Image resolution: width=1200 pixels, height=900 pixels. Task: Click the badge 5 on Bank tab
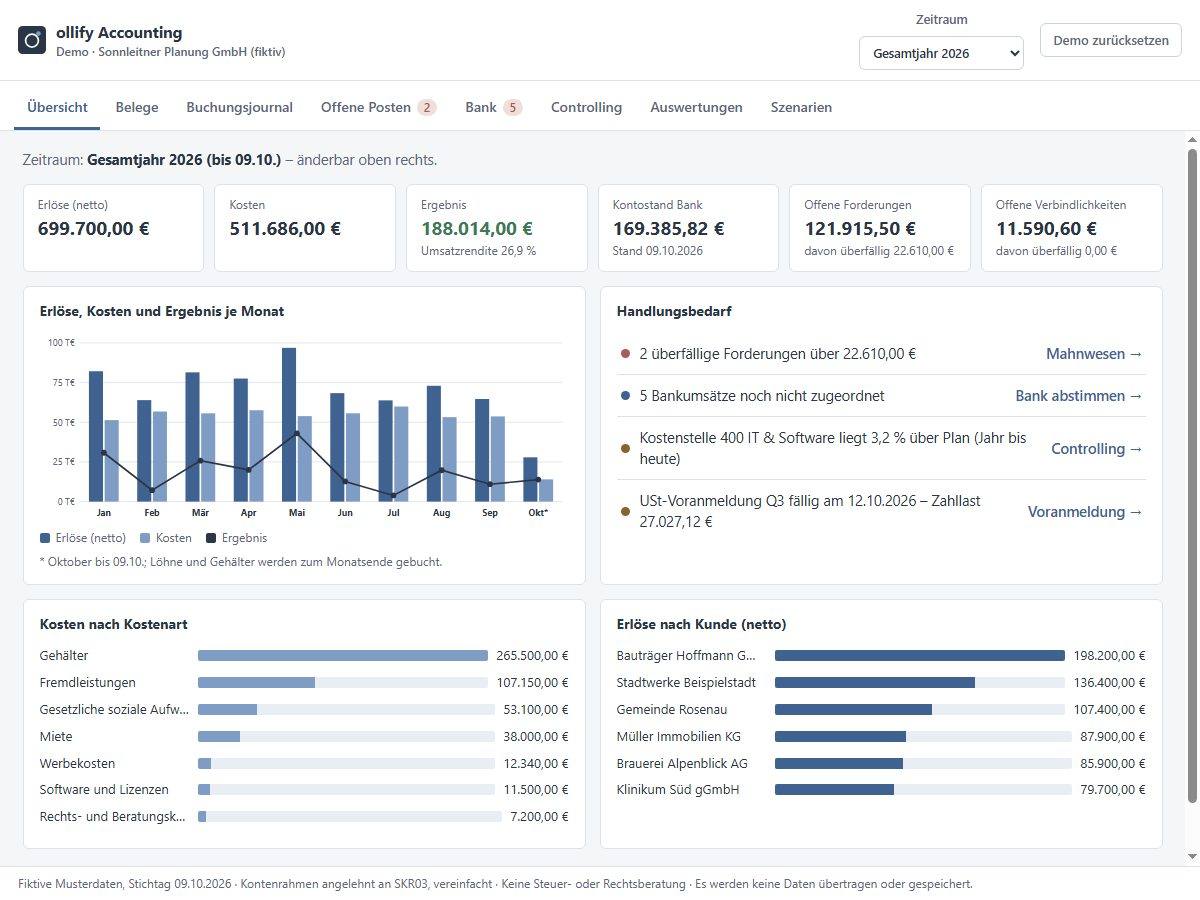[513, 107]
